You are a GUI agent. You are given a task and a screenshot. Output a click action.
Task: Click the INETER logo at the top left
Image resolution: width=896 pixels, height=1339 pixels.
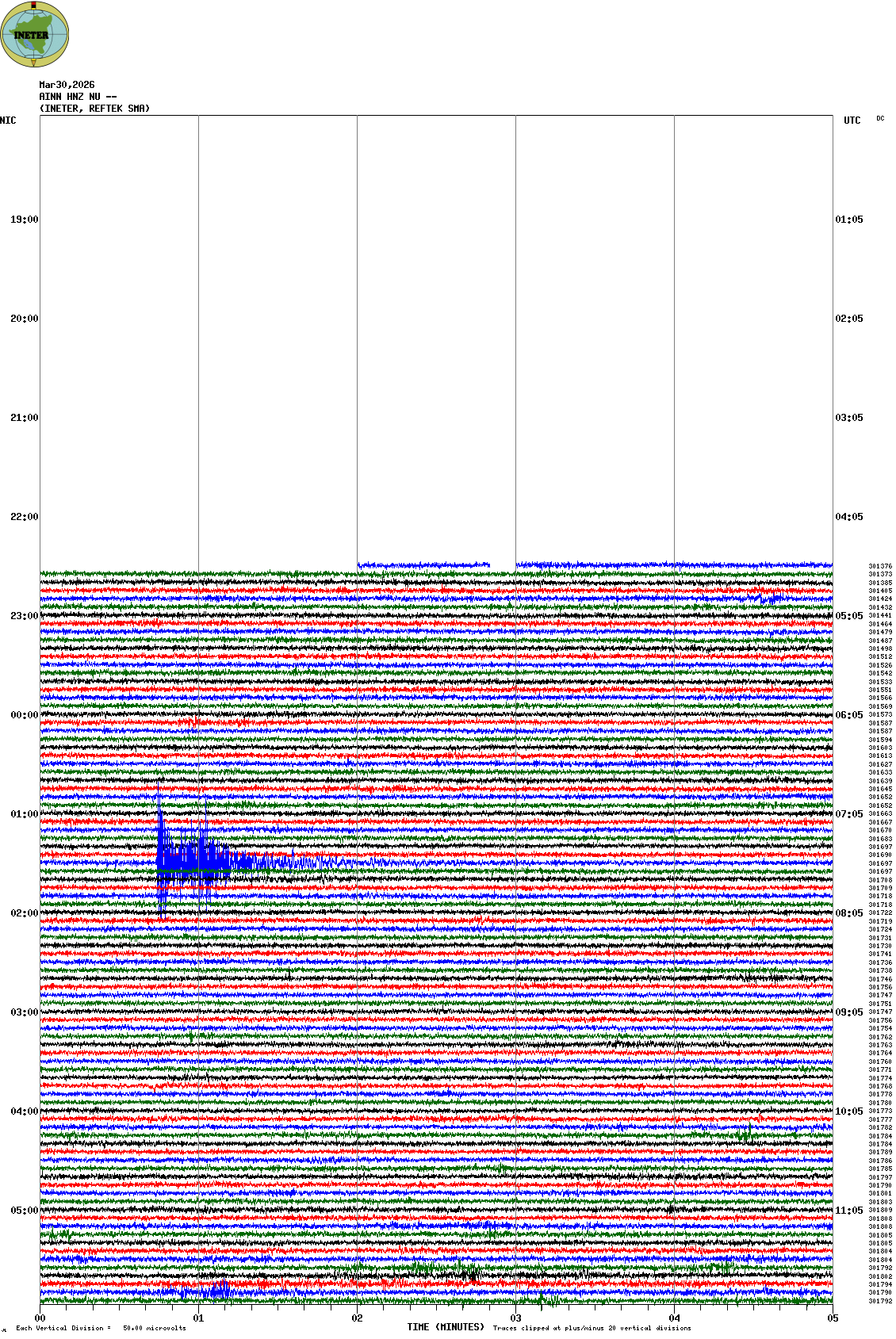tap(35, 34)
